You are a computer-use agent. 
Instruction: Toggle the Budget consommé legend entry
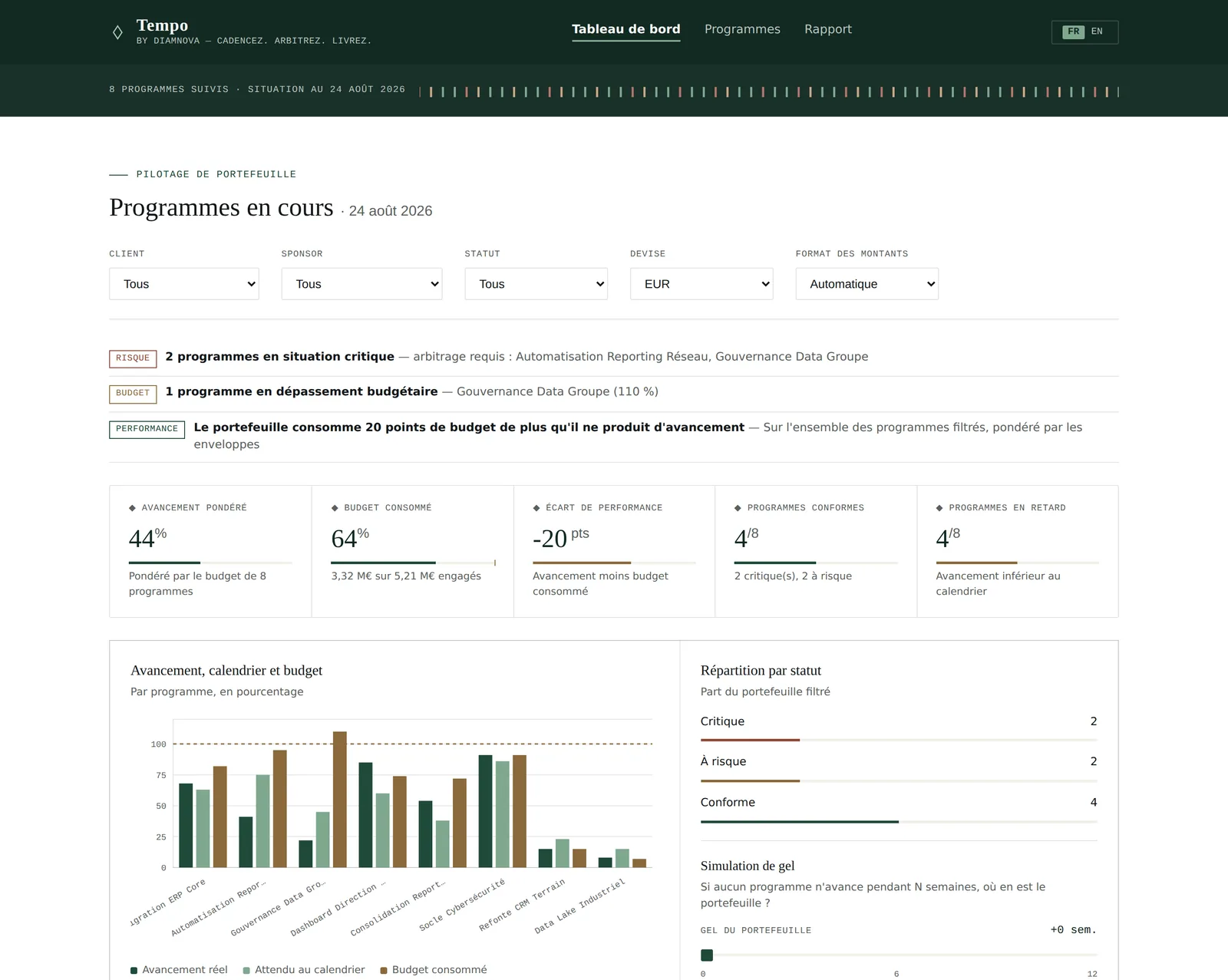point(434,970)
